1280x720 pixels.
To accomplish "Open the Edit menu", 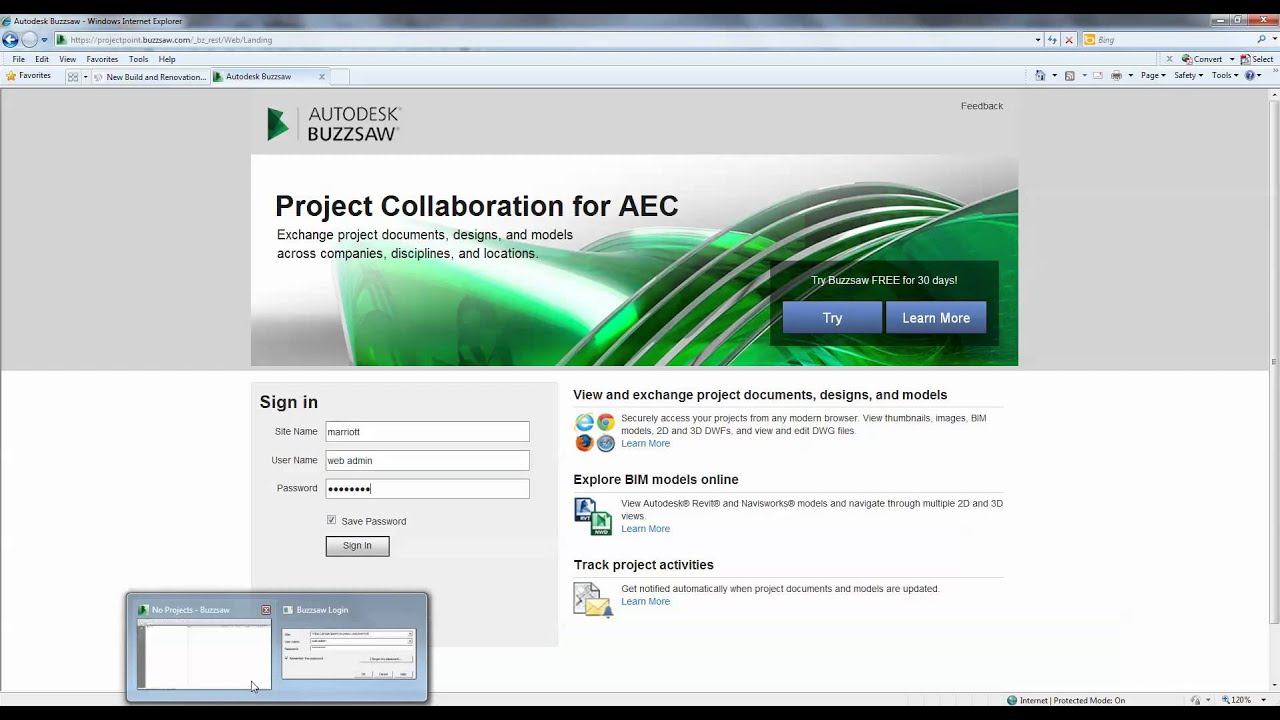I will [42, 59].
